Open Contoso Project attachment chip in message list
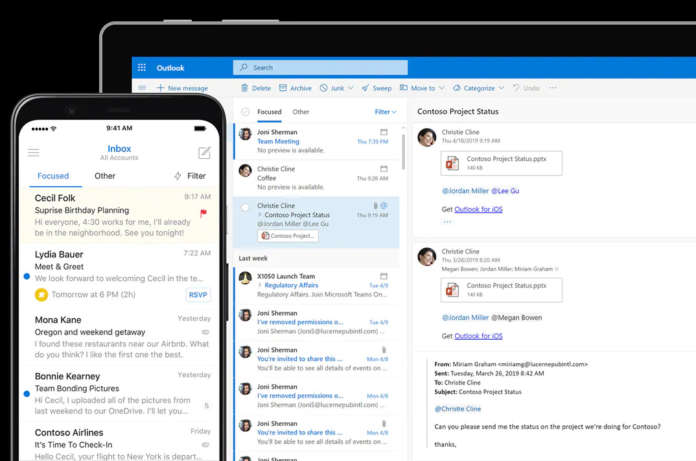696x461 pixels. pyautogui.click(x=288, y=236)
